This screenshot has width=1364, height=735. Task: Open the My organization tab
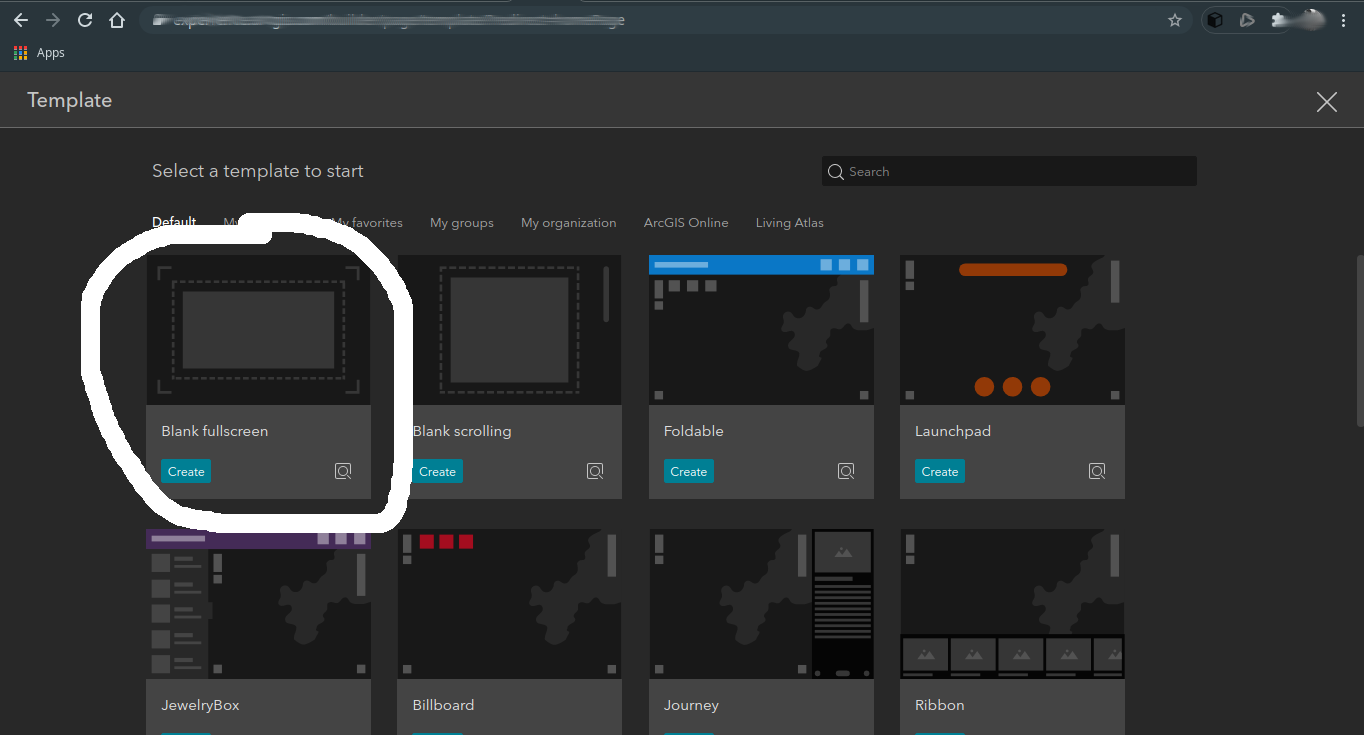[568, 223]
